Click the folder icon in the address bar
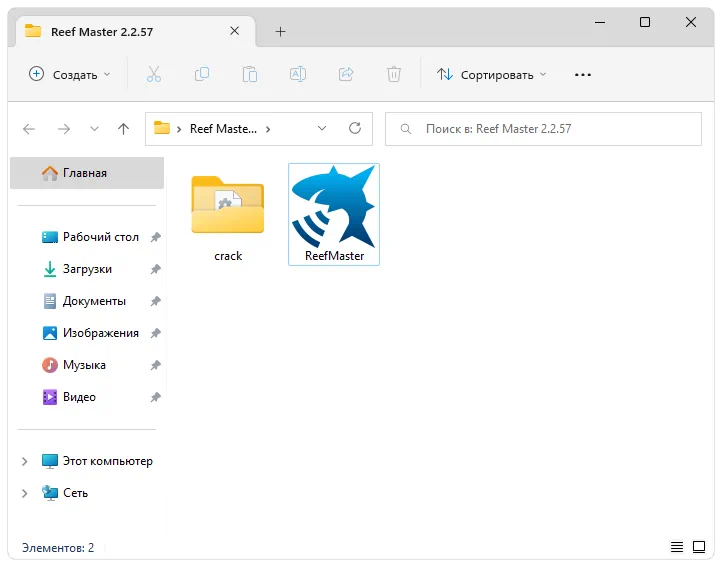Screen dimensions: 723x569 click(161, 128)
